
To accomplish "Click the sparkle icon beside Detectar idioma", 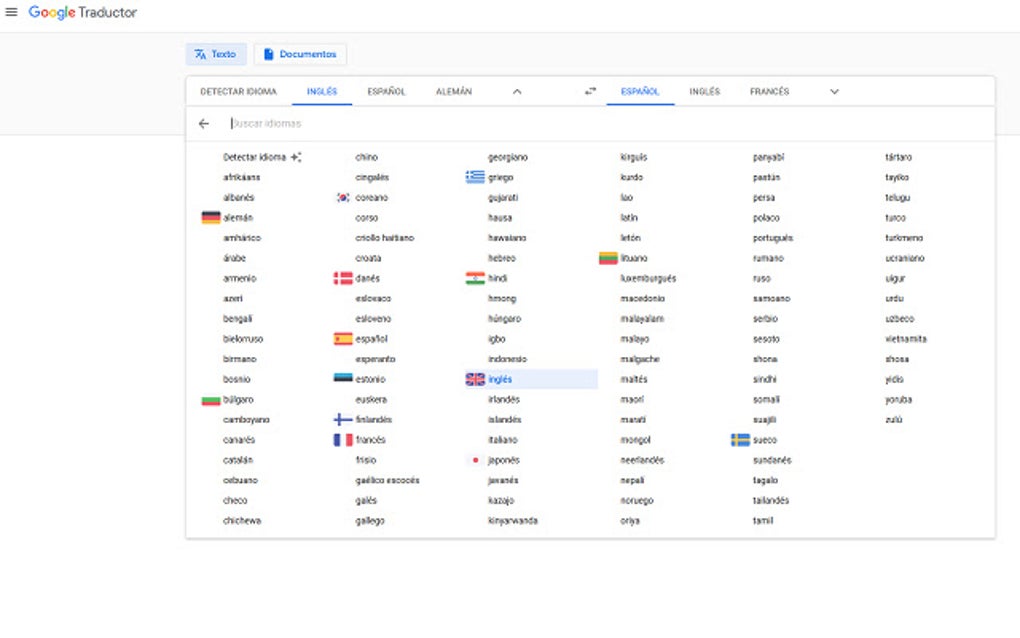I will [296, 157].
